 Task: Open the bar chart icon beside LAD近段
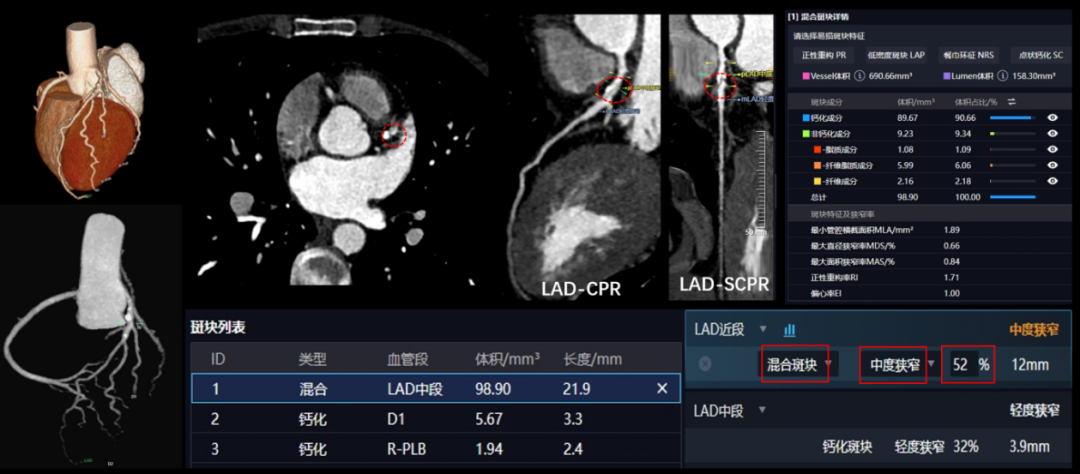pyautogui.click(x=789, y=330)
